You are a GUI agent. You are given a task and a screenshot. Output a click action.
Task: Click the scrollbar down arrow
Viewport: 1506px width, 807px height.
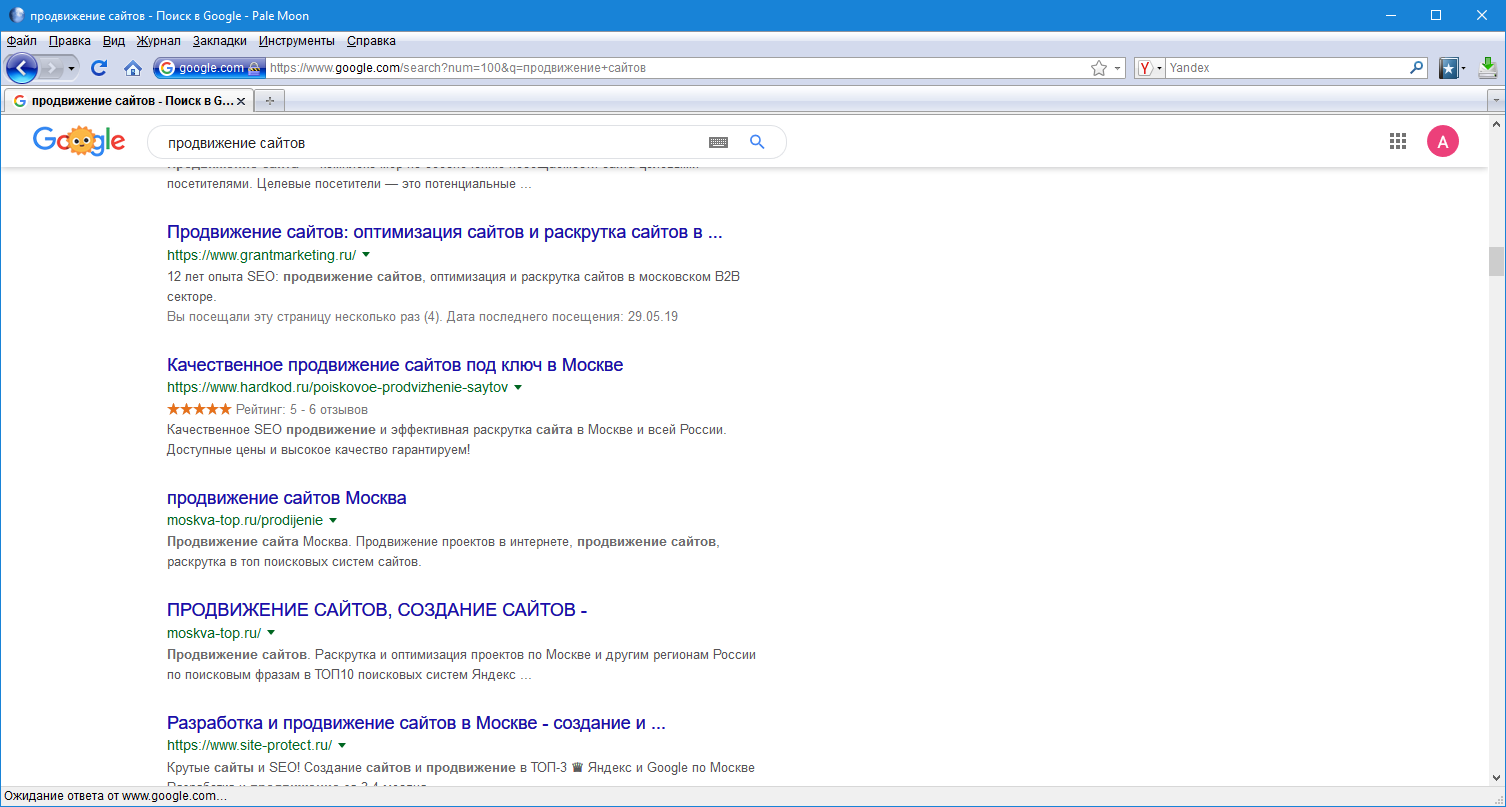point(1496,777)
